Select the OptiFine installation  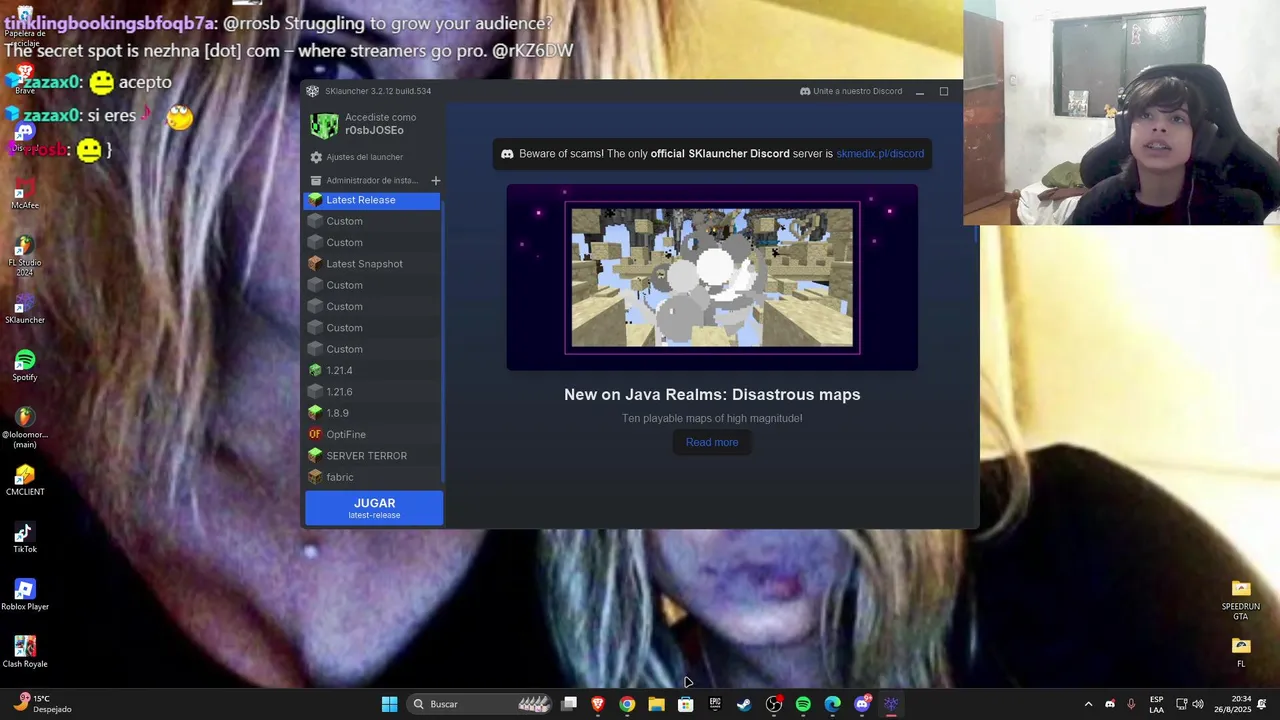tap(372, 434)
